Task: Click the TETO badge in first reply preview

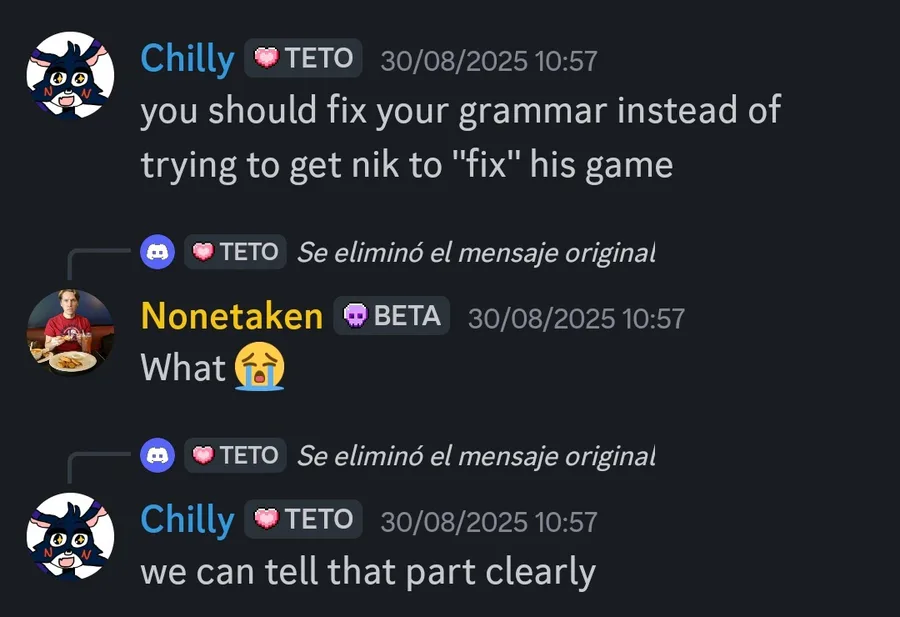Action: coord(235,252)
